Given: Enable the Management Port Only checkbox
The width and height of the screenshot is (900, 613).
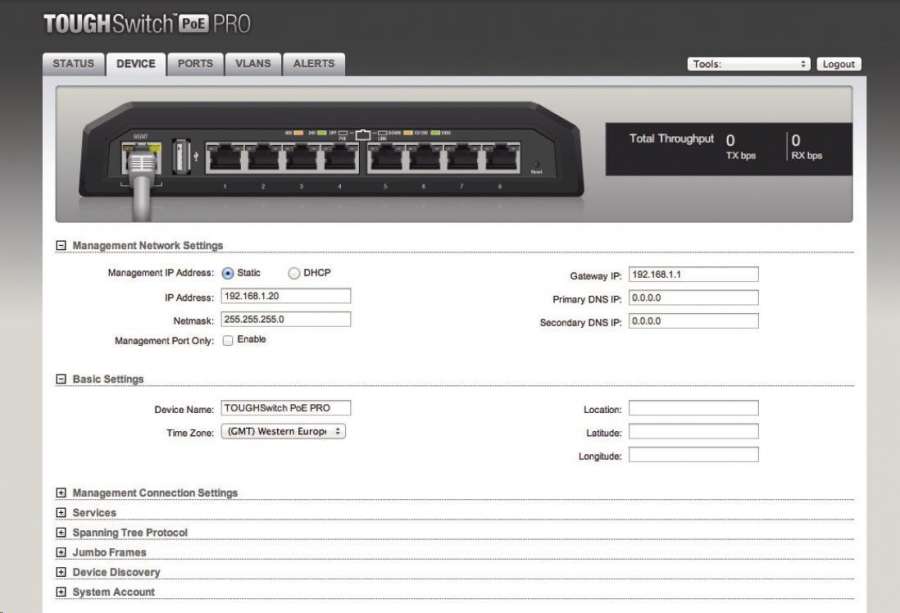Looking at the screenshot, I should (x=228, y=340).
